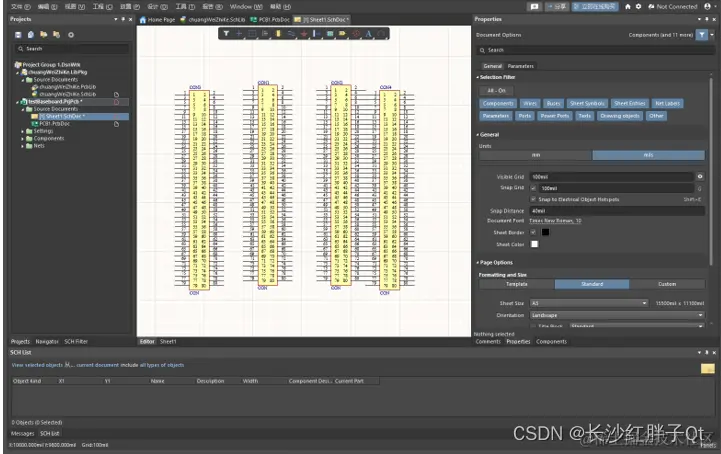Click the red circular directive icon in the toolbar
Viewport: 721px width, 454px height.
click(x=356, y=34)
